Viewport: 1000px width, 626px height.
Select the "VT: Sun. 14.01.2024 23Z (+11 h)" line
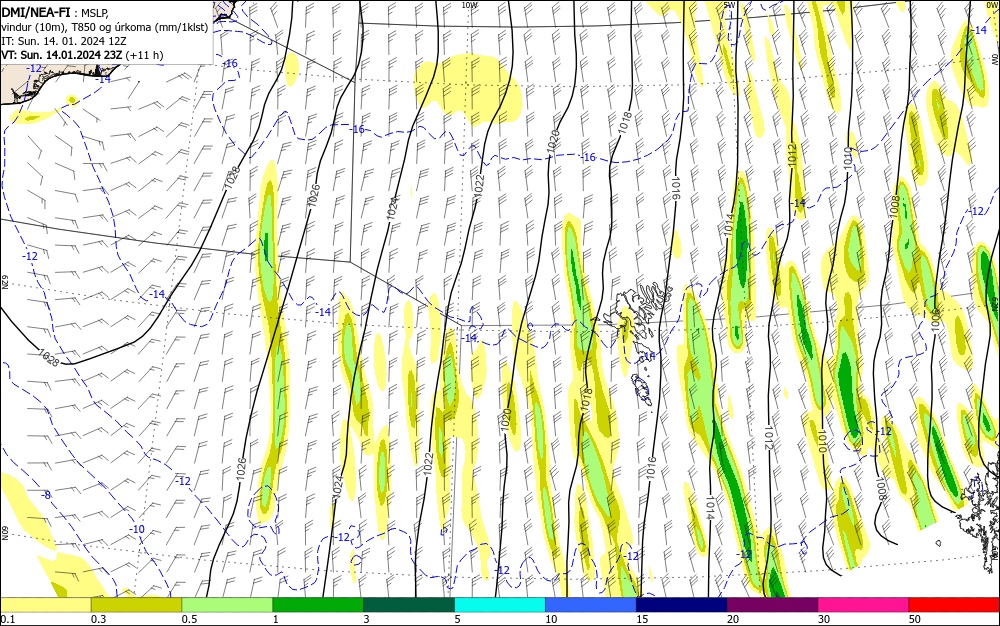tap(82, 55)
